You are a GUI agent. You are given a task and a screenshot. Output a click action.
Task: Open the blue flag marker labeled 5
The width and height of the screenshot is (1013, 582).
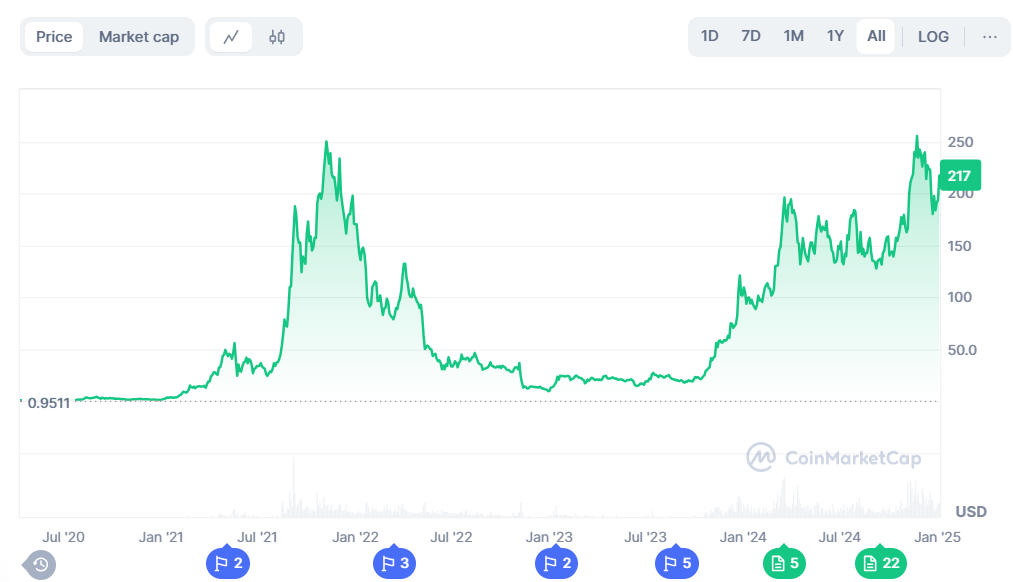click(677, 563)
